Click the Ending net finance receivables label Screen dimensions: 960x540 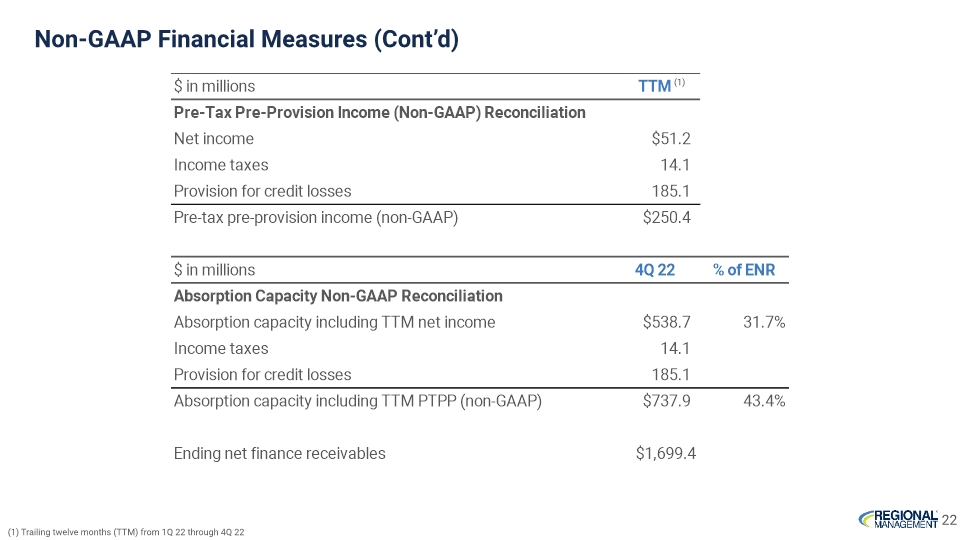[x=279, y=454]
